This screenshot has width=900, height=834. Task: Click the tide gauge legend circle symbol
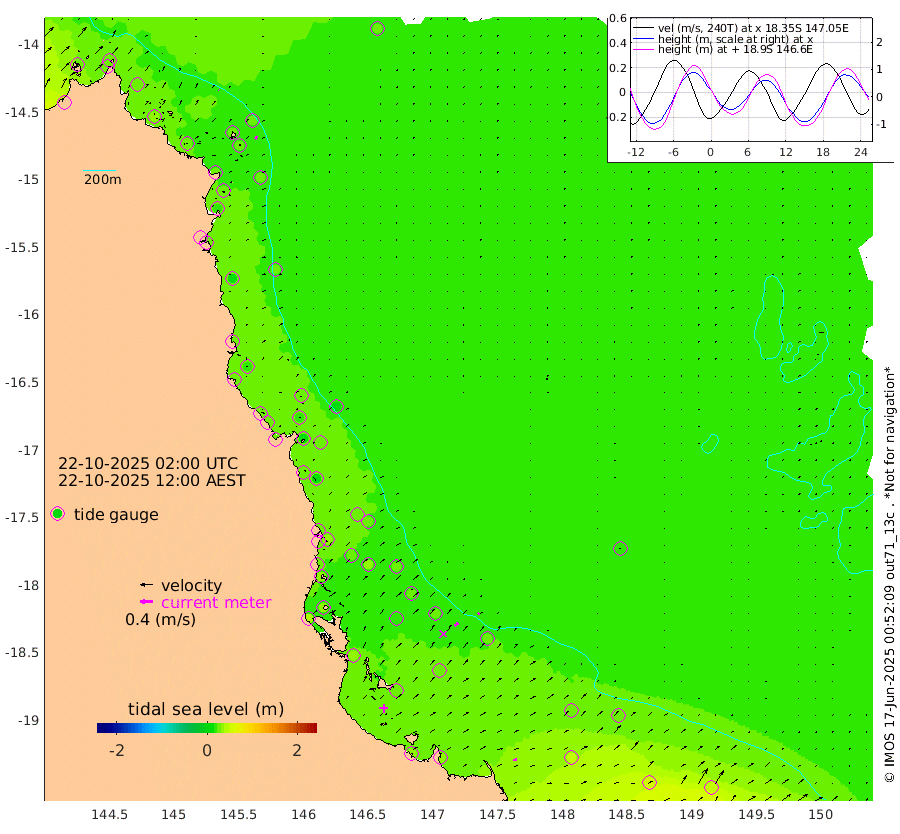[x=57, y=514]
